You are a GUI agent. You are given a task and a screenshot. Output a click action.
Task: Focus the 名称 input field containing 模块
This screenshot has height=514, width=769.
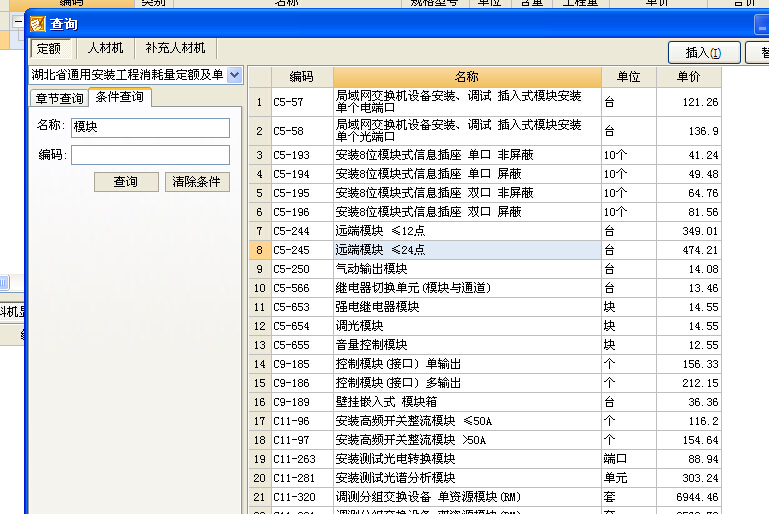point(150,128)
